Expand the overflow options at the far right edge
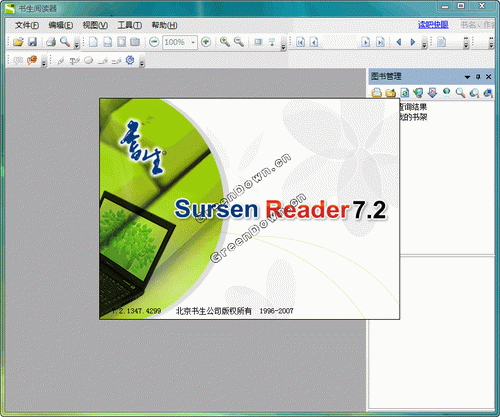The width and height of the screenshot is (500, 417). (x=491, y=43)
